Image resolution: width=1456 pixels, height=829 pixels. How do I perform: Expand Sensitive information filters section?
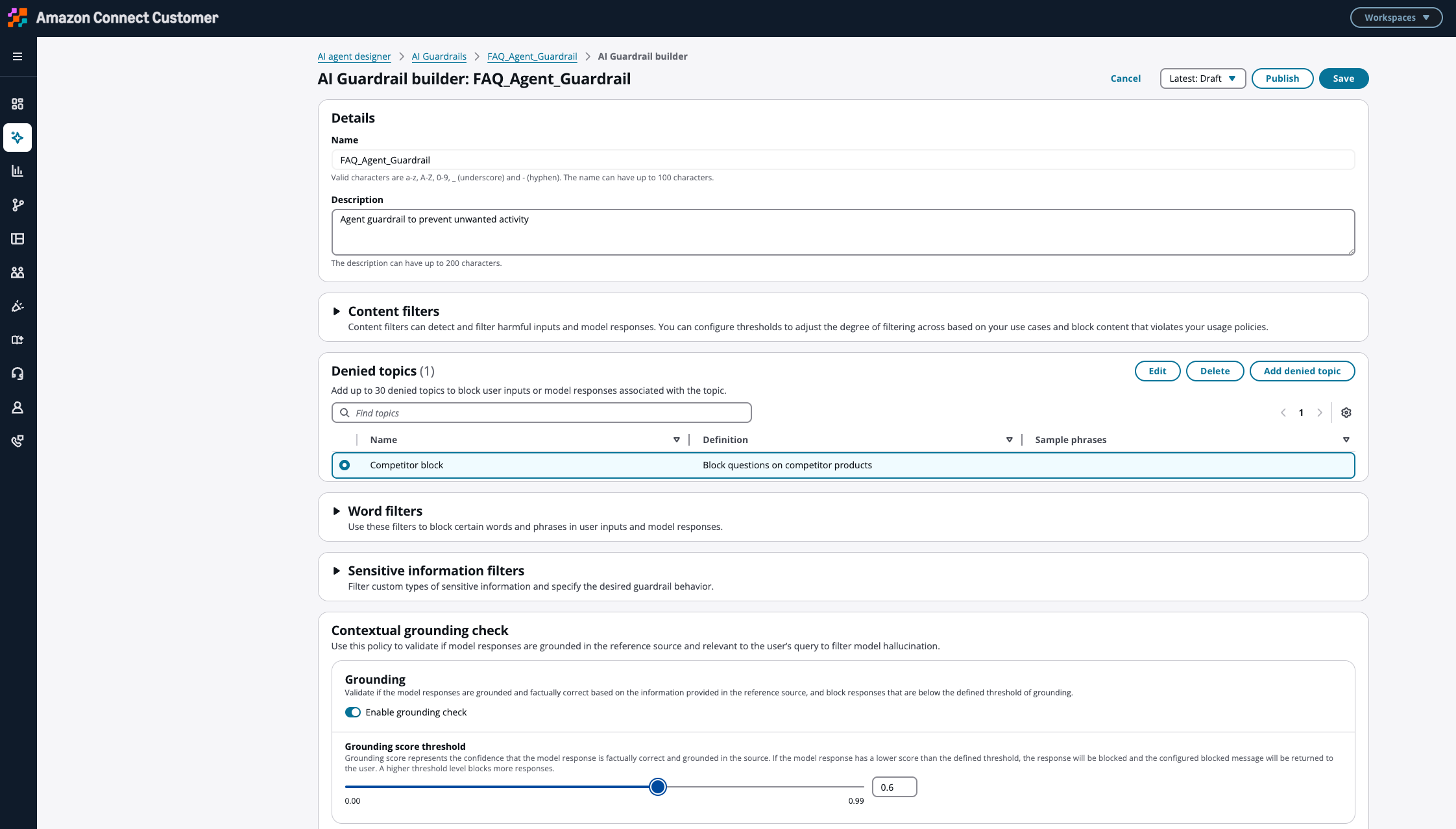[336, 571]
